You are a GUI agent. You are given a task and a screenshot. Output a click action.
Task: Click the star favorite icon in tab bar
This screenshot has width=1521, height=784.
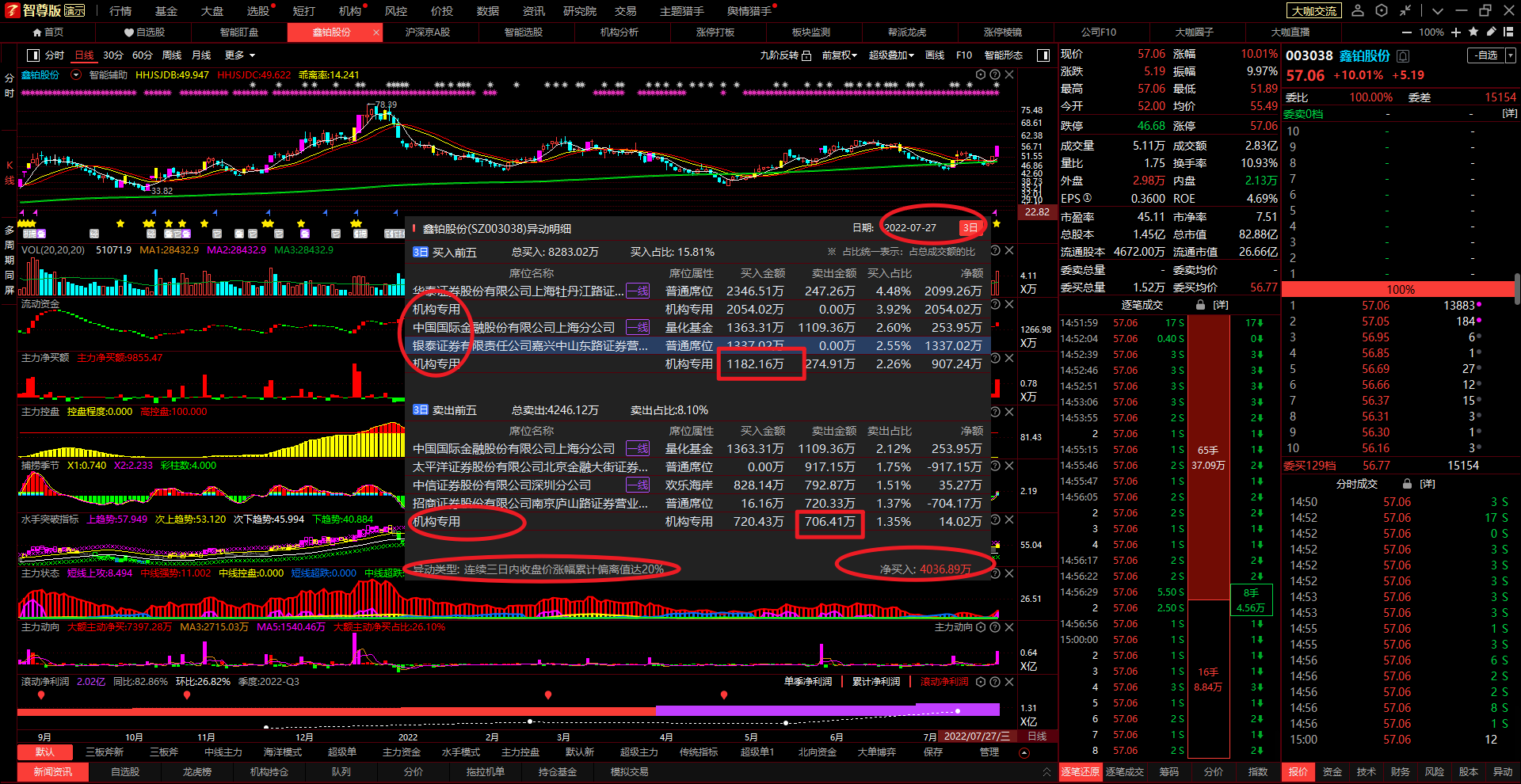(1473, 32)
